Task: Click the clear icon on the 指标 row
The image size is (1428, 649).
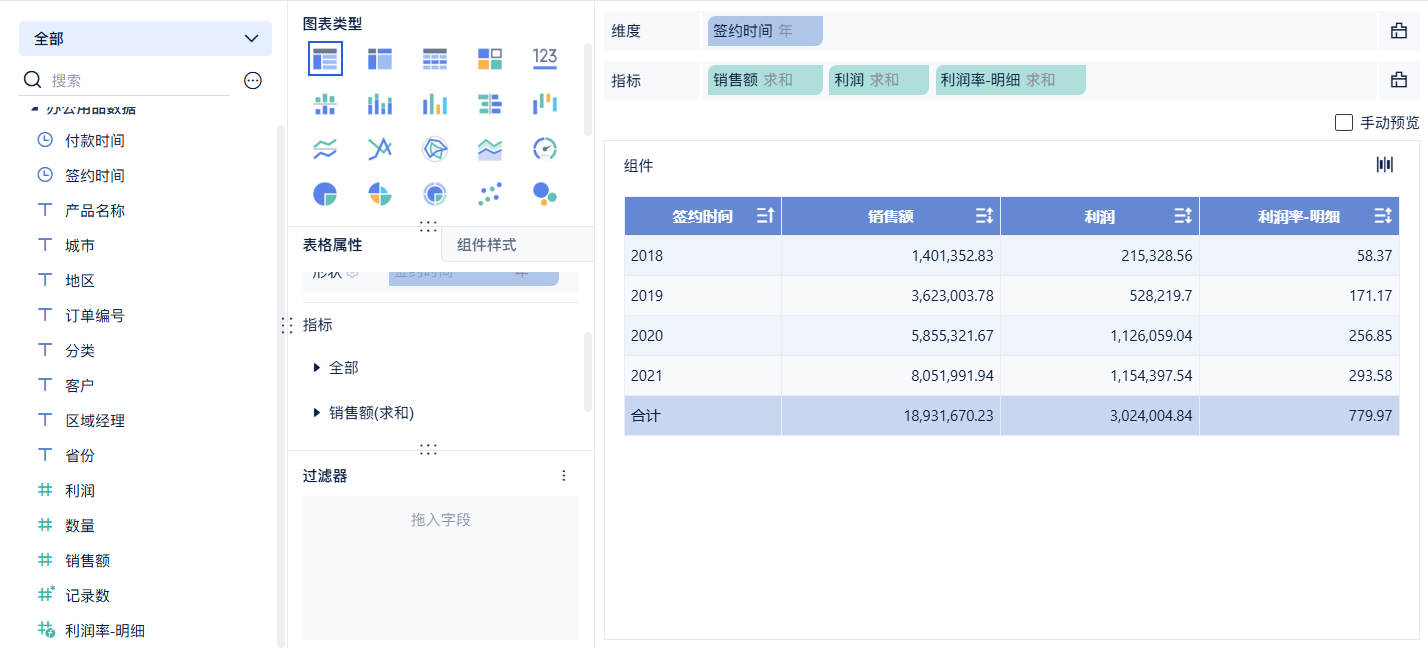Action: coord(1399,80)
